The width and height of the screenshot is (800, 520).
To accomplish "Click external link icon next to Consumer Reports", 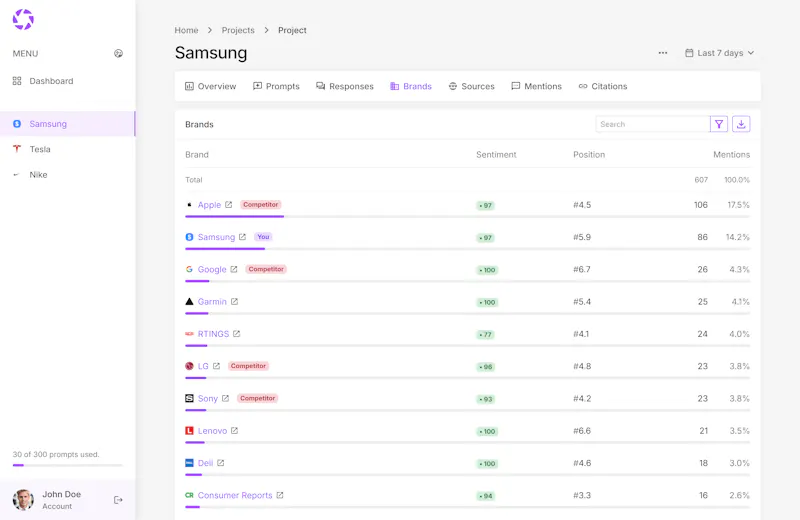I will pos(280,495).
